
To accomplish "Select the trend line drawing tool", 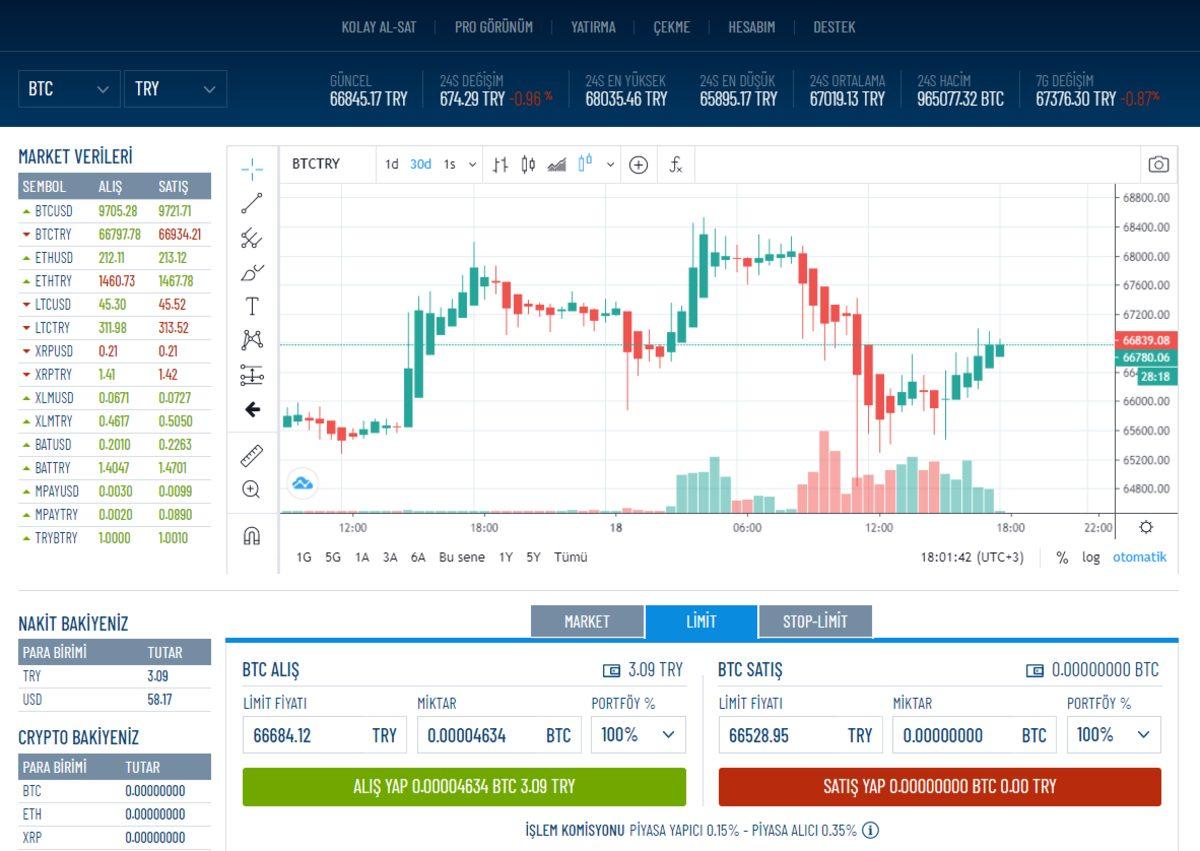I will coord(252,203).
